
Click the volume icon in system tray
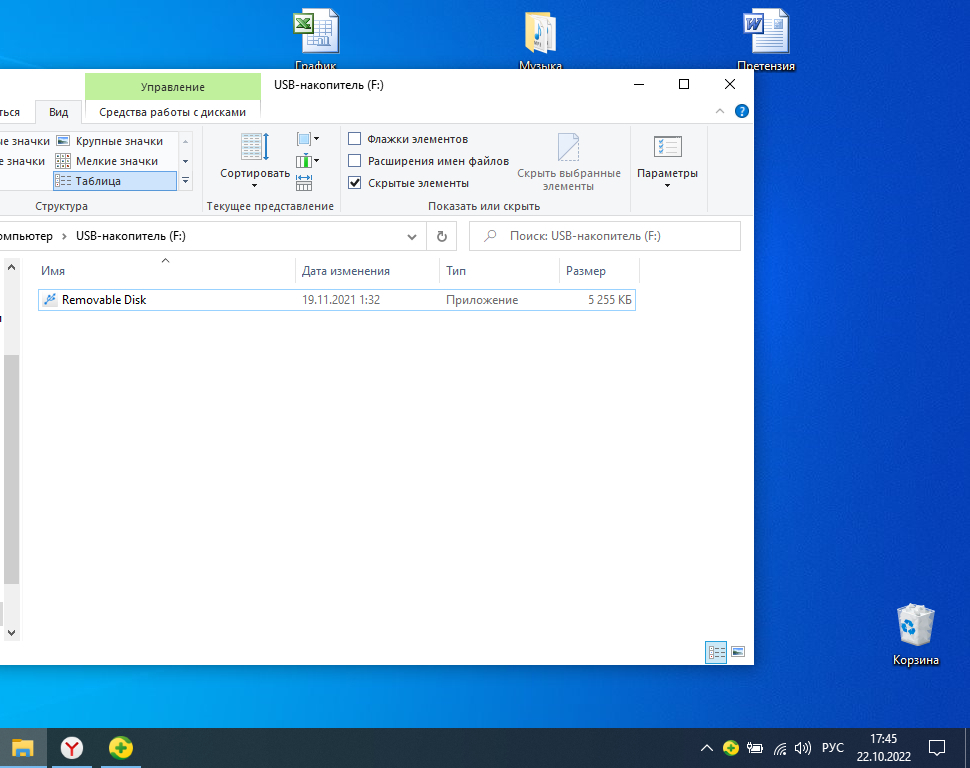(x=801, y=748)
